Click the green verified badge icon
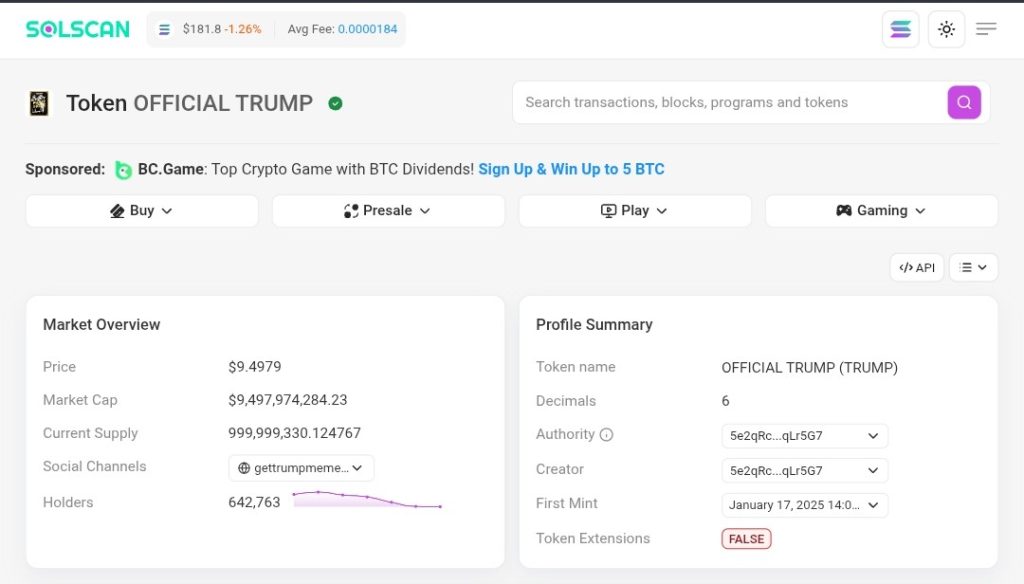 [x=335, y=103]
